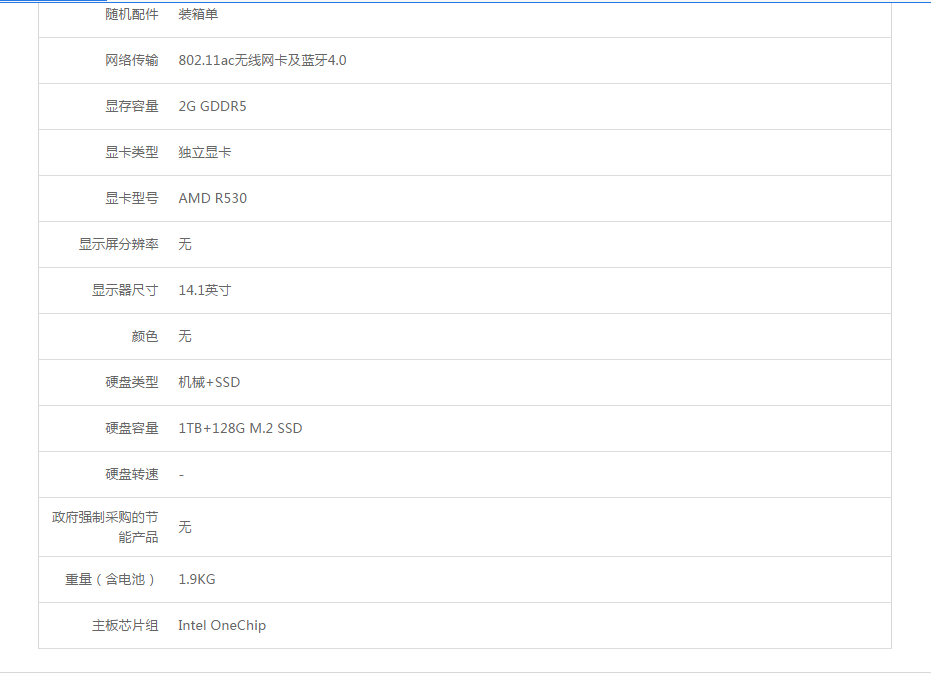Select the 重量（含电池） label
Screen dimensions: 931x674
pos(110,579)
